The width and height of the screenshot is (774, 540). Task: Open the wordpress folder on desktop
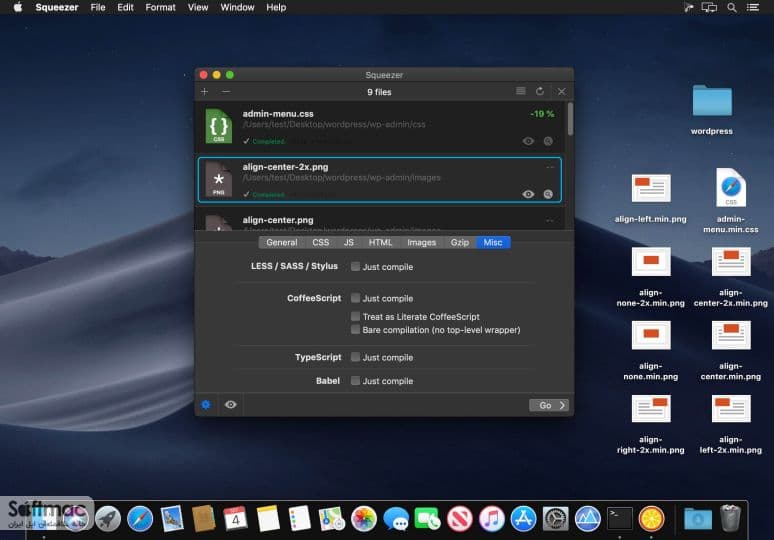tap(712, 101)
